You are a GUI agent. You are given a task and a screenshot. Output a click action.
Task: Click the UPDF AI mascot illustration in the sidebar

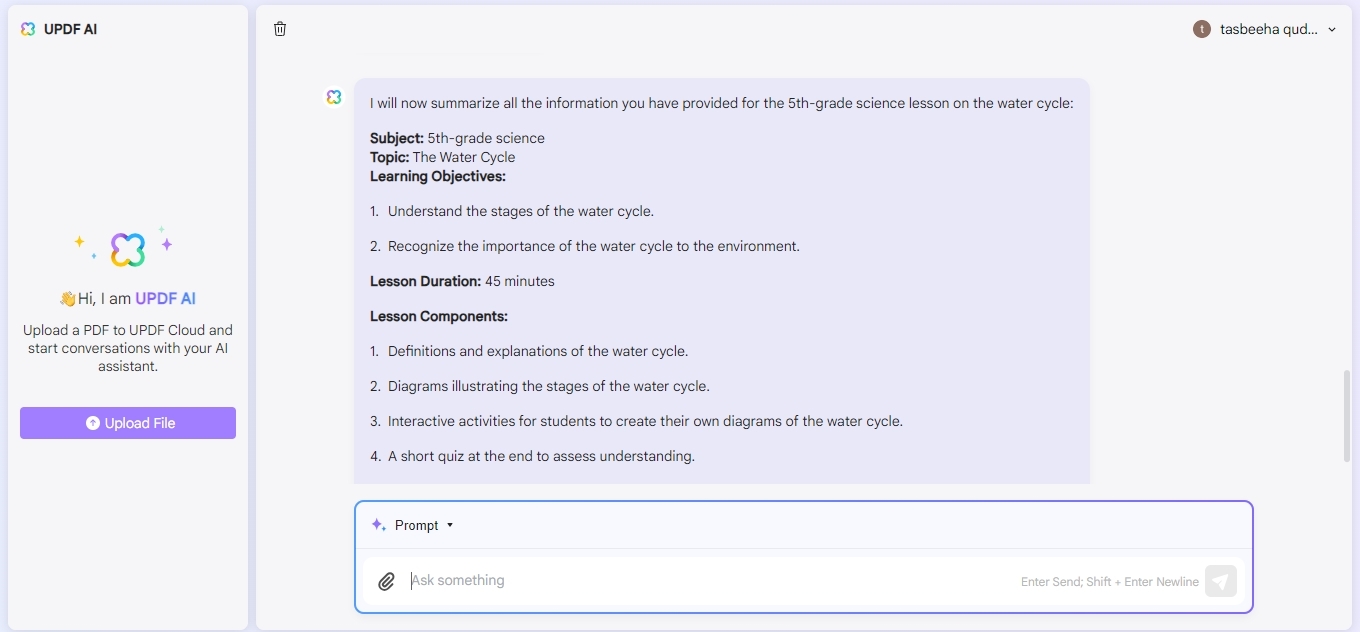(127, 248)
